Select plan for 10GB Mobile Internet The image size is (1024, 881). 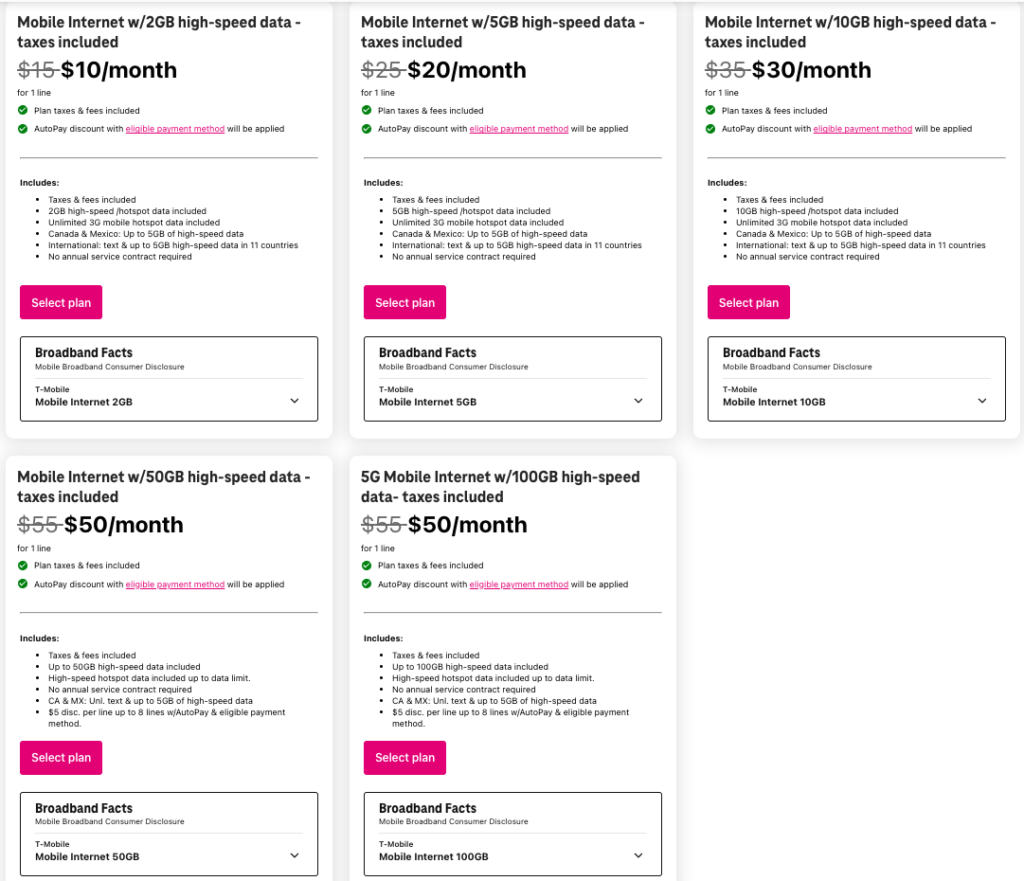tap(748, 302)
